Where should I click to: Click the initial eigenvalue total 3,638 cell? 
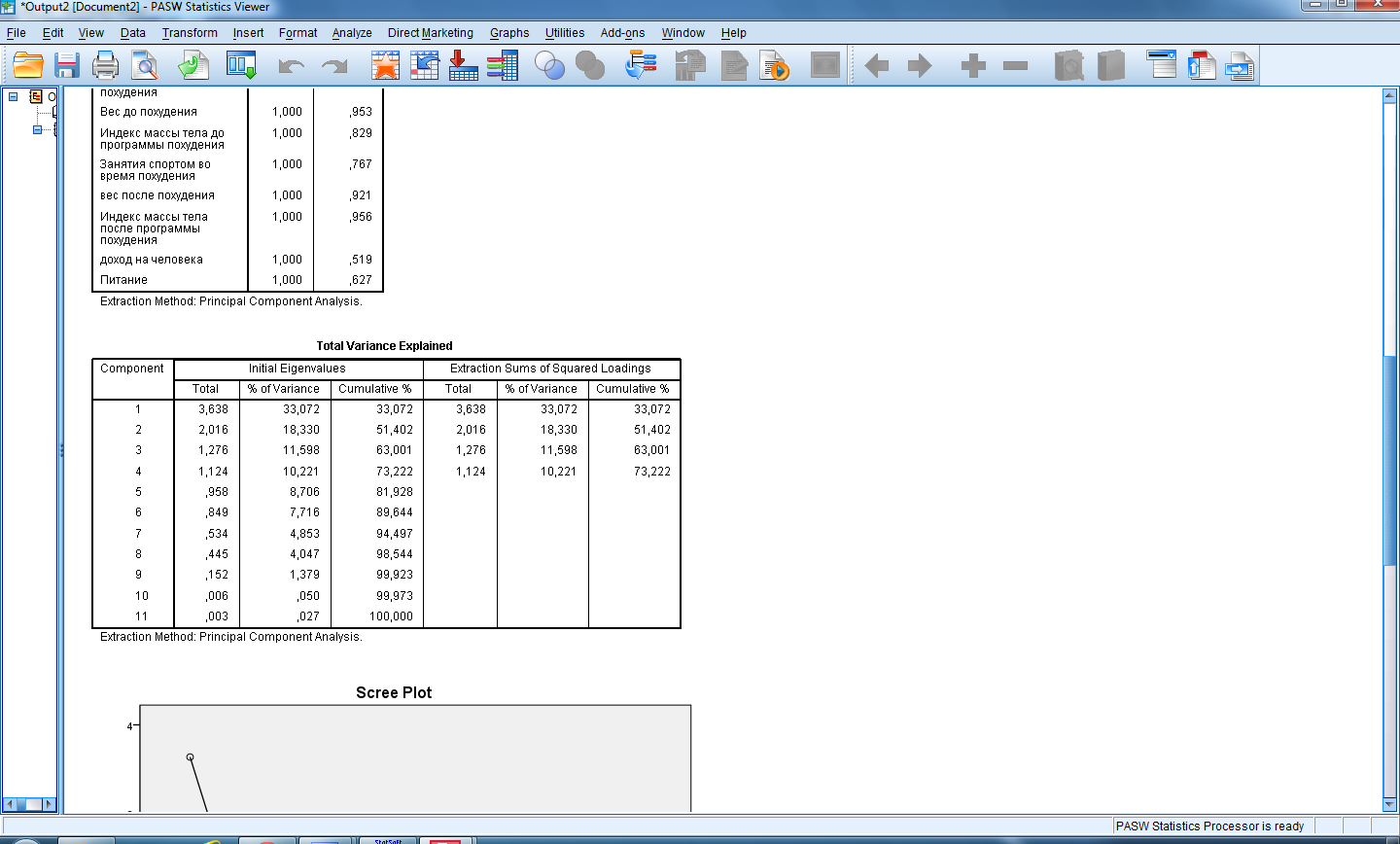(213, 409)
